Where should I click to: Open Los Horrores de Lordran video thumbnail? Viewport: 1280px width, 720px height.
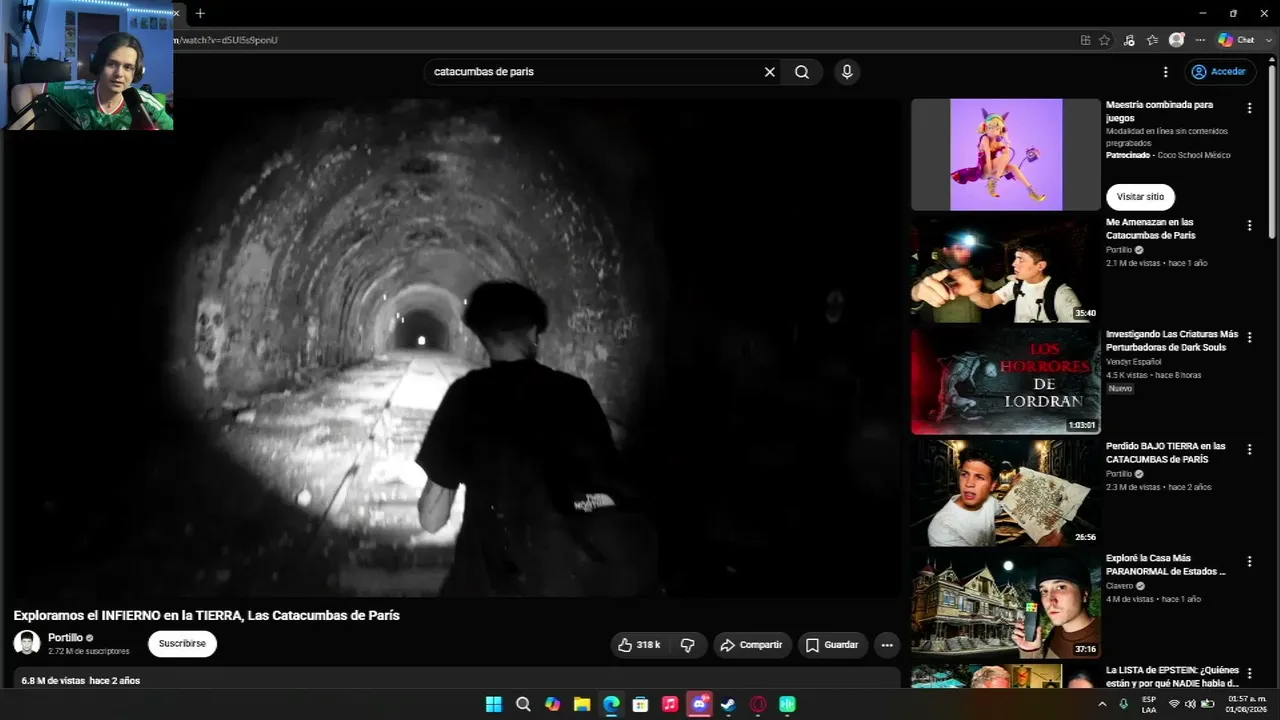[1005, 381]
